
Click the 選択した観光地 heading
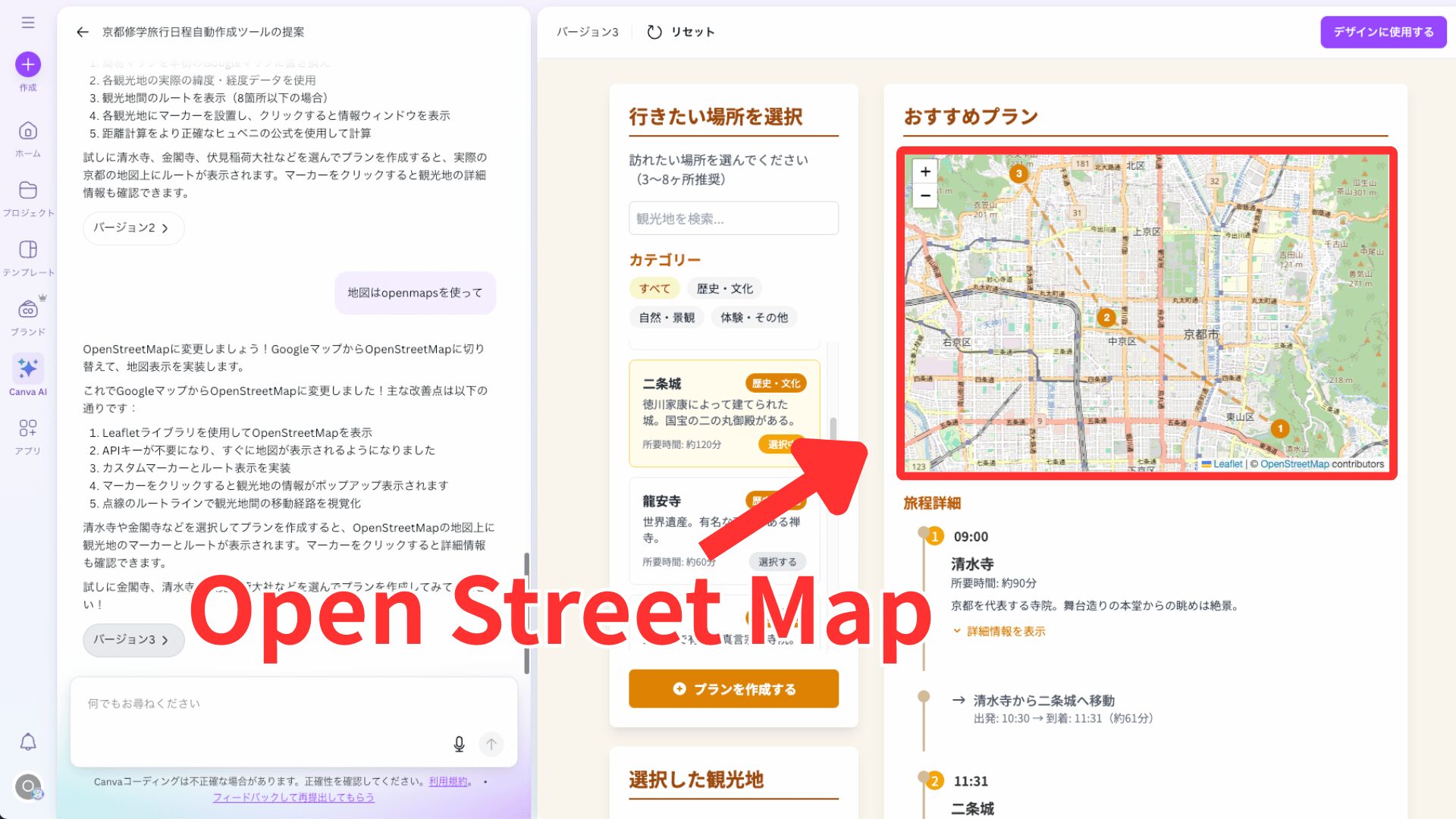695,780
